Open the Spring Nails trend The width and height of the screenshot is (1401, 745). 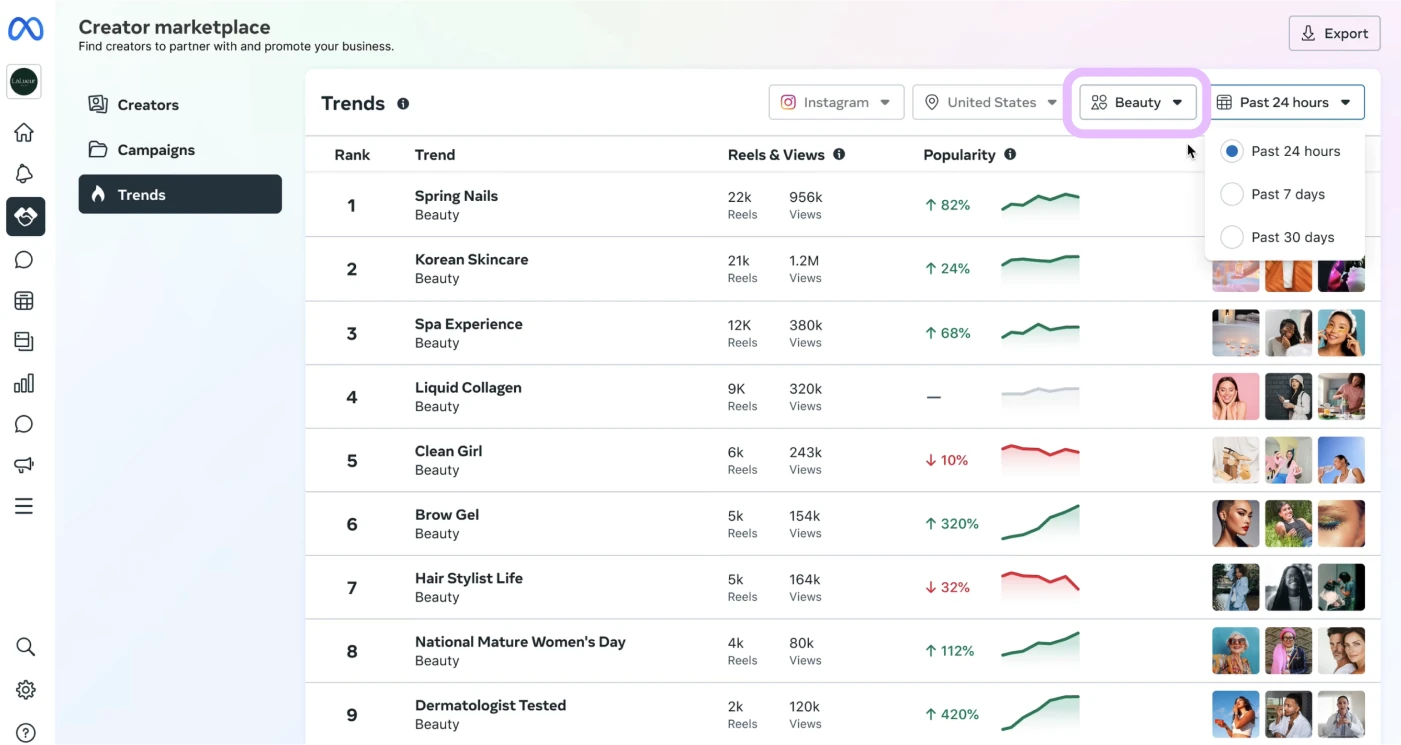(x=456, y=196)
